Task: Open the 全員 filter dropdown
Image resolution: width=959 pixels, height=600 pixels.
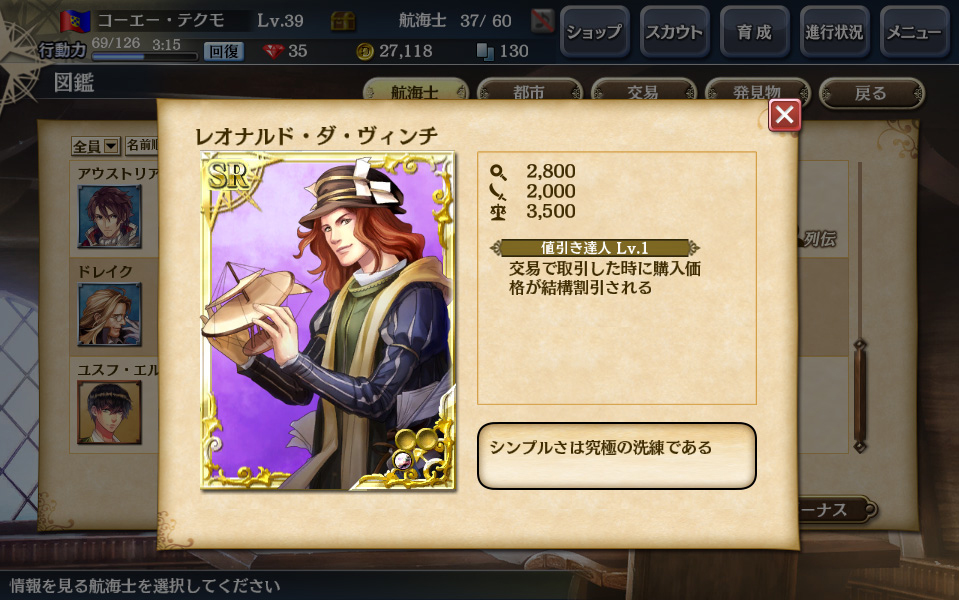Action: 95,146
